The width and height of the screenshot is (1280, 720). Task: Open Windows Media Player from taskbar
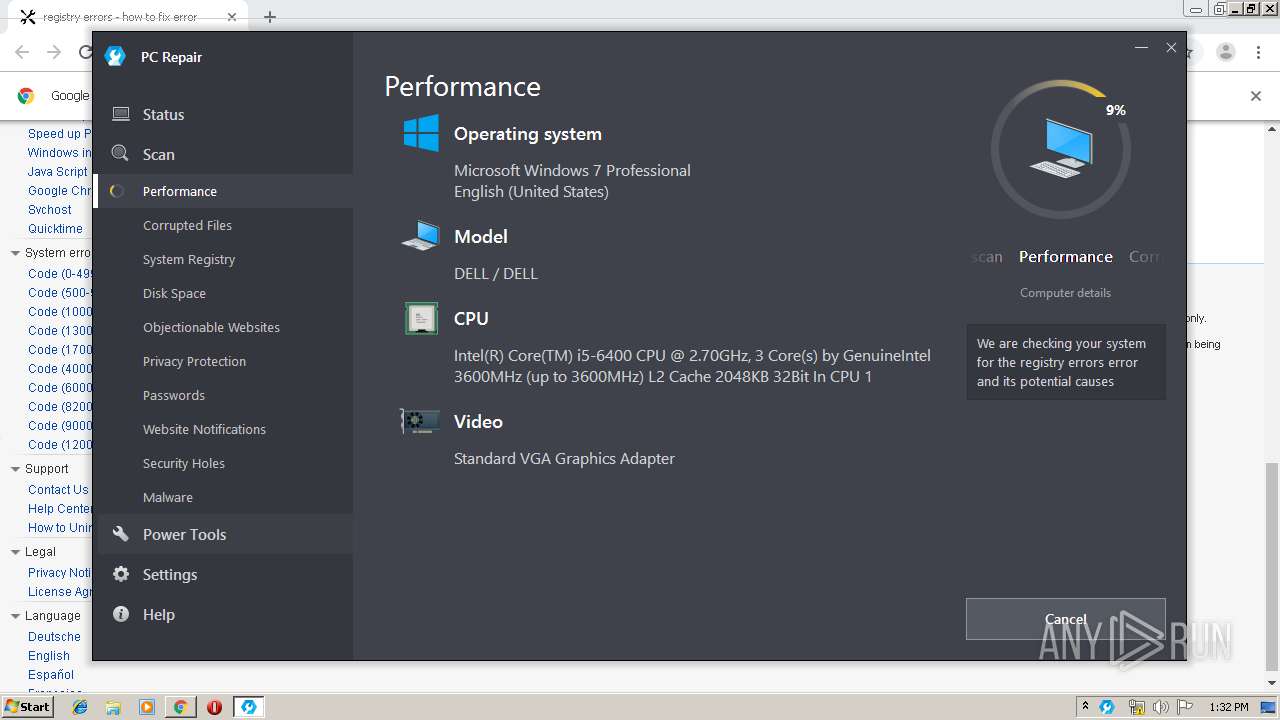(x=147, y=707)
